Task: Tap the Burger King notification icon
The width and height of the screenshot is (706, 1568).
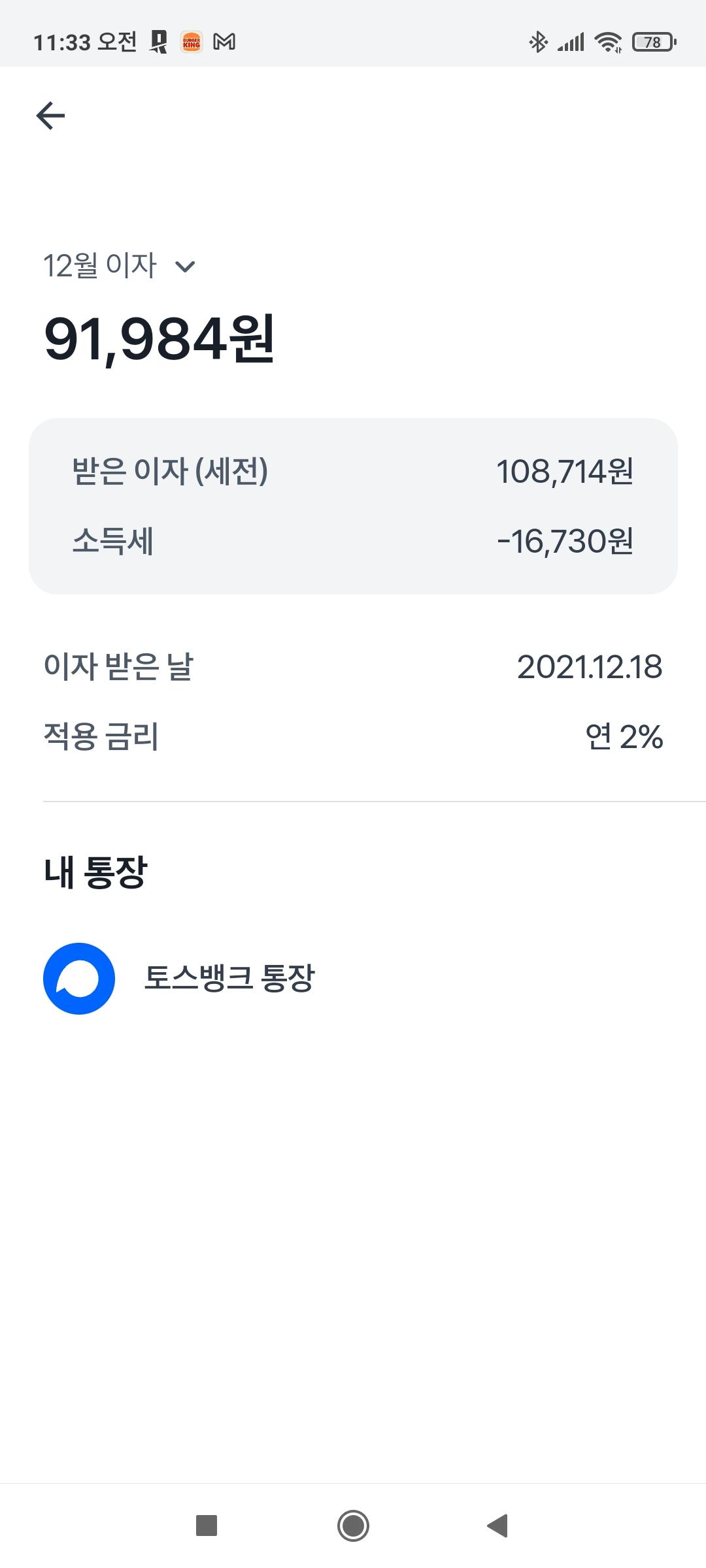Action: tap(192, 42)
